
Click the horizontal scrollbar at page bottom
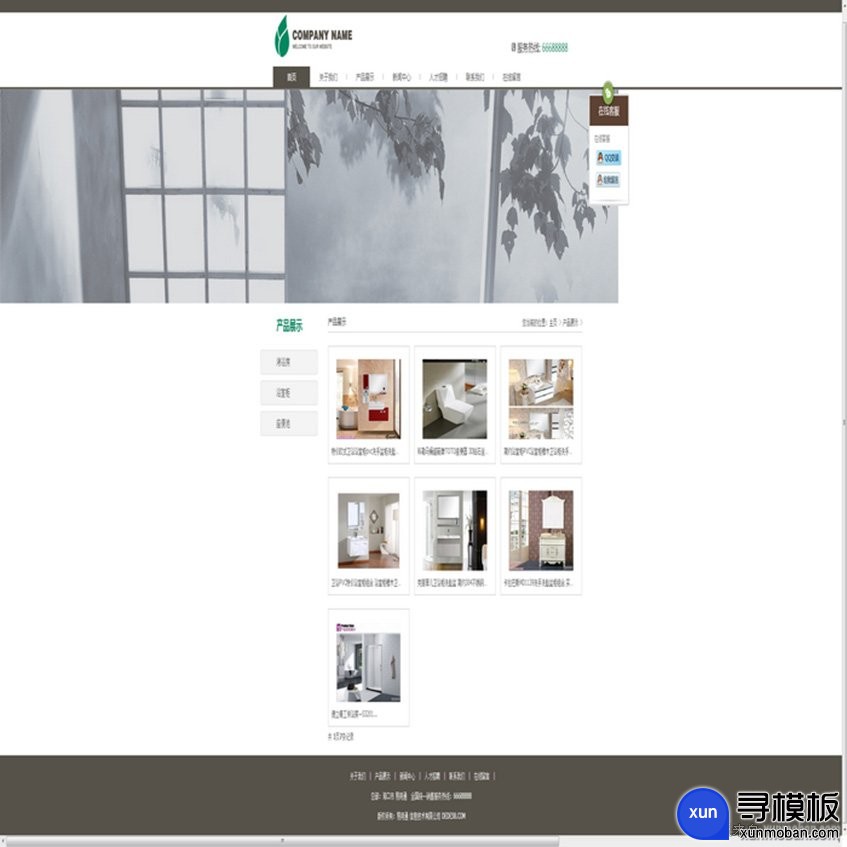click(x=282, y=841)
